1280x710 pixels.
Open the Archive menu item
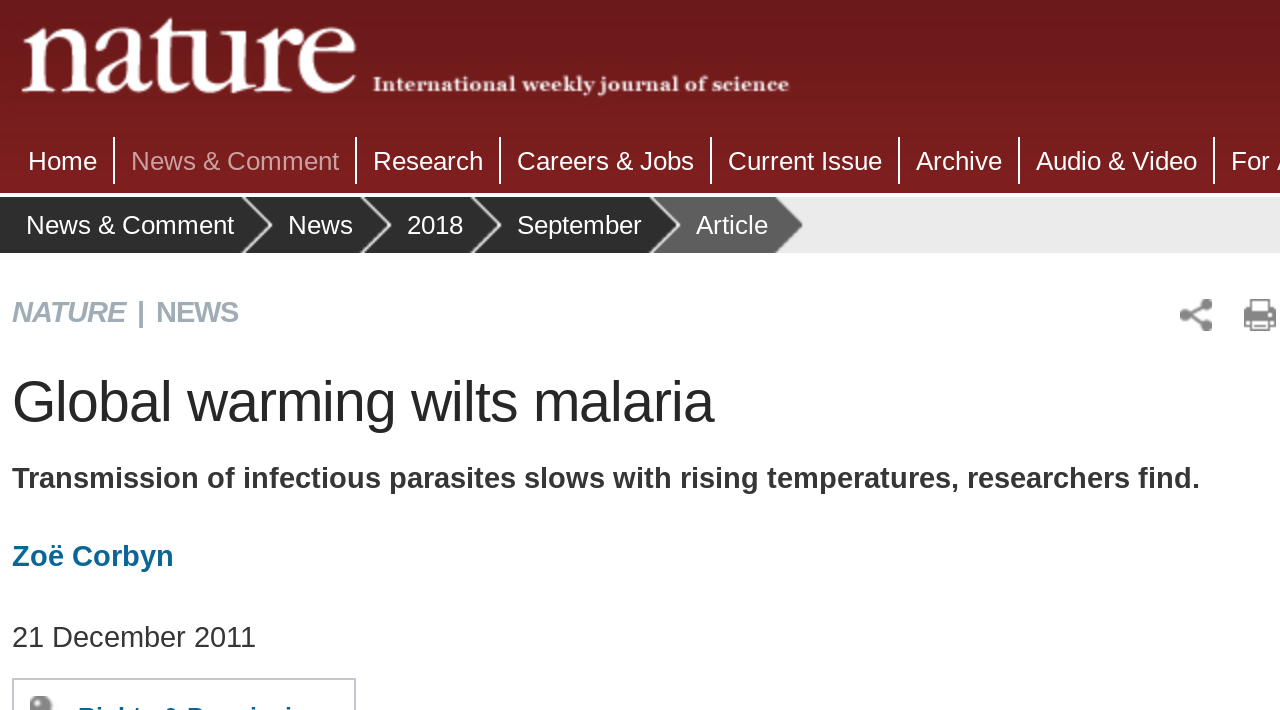pos(959,161)
